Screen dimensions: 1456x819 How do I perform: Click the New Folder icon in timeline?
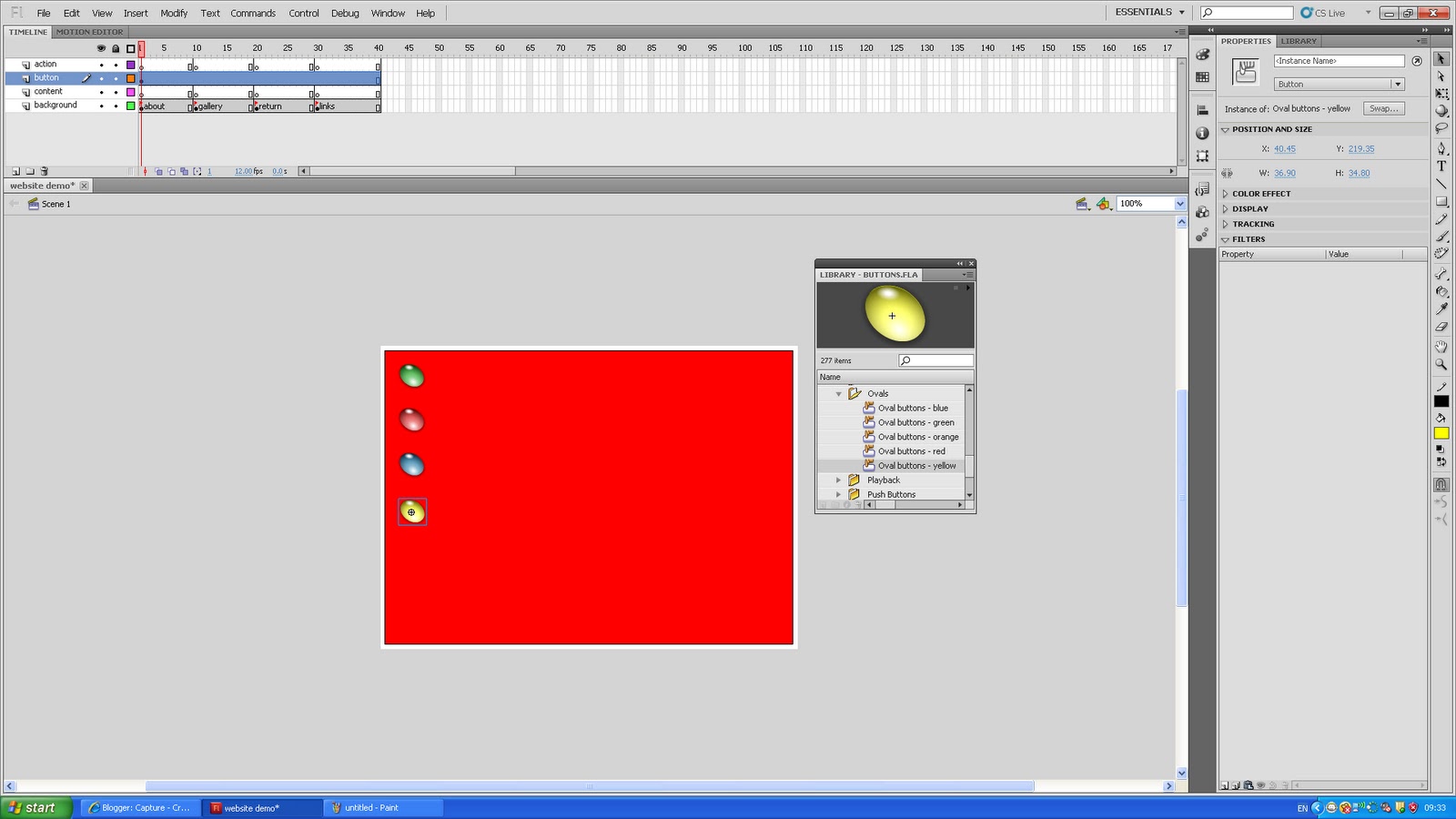pos(30,171)
